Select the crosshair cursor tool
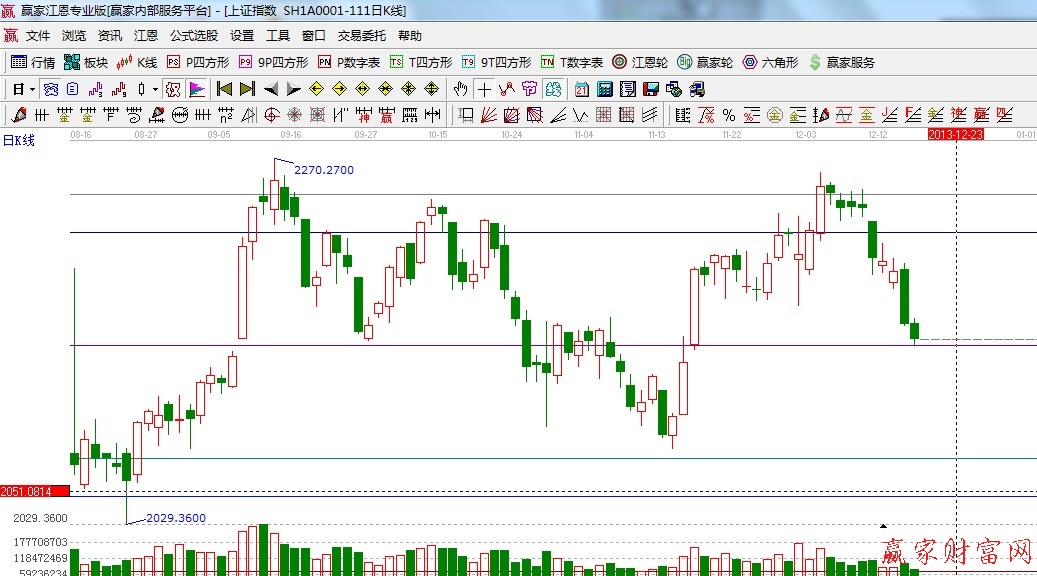 pyautogui.click(x=484, y=89)
